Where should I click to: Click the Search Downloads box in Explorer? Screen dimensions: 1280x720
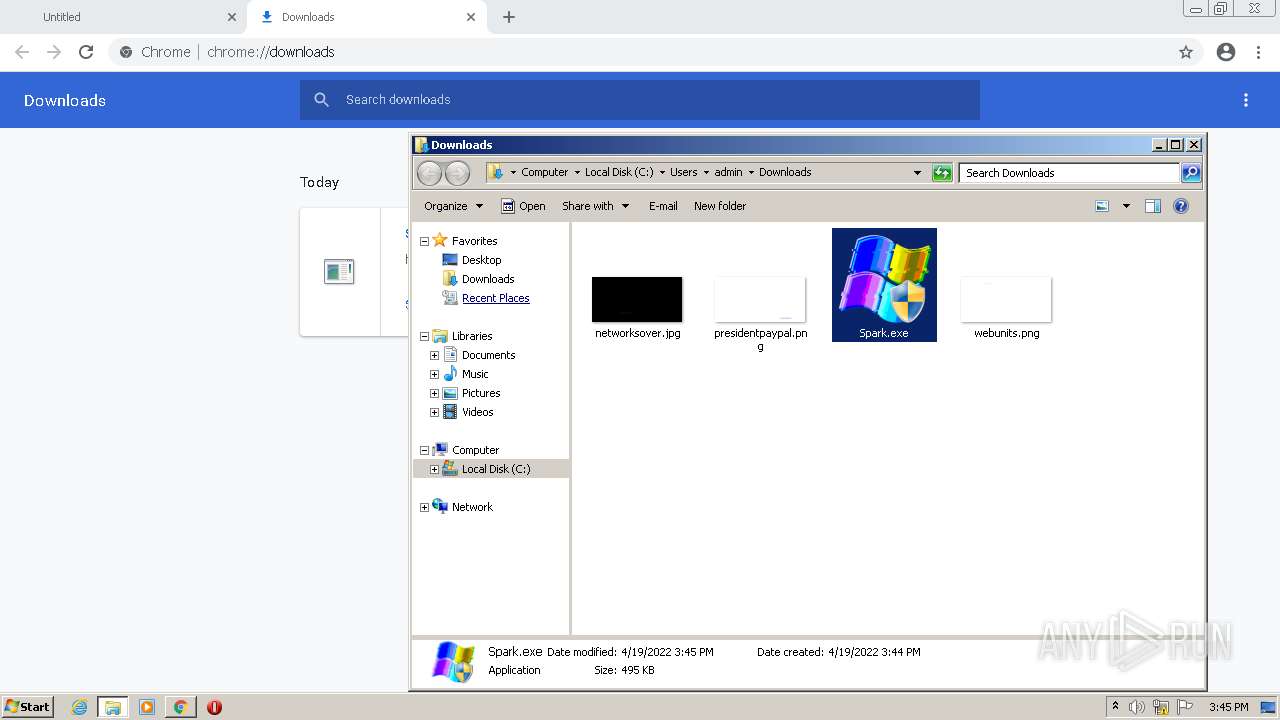click(x=1069, y=173)
